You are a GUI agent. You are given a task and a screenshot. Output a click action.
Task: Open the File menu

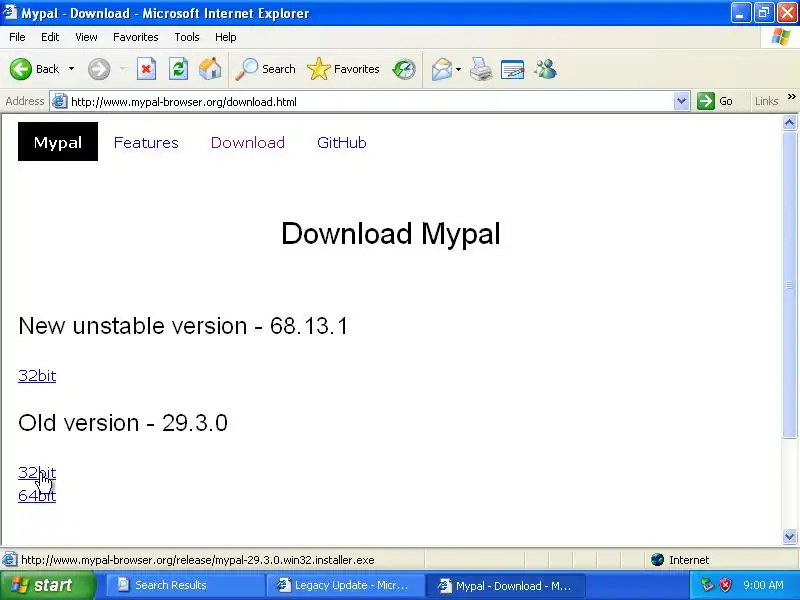coord(17,37)
